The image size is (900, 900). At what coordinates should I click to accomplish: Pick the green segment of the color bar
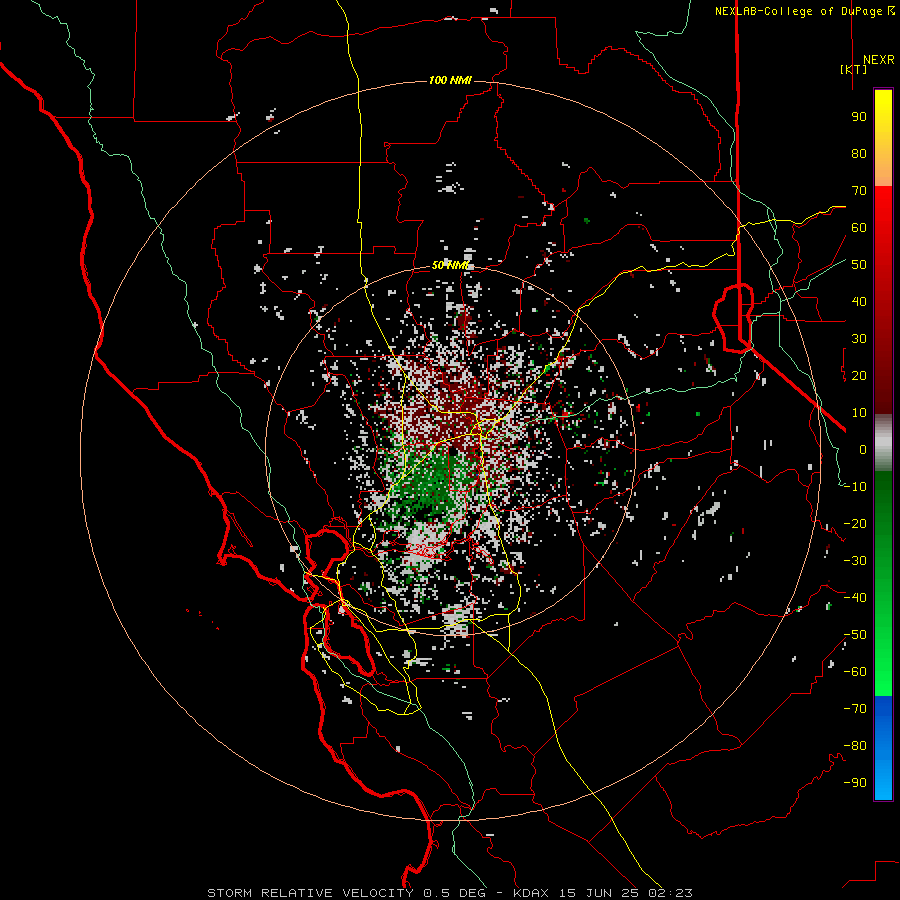883,583
